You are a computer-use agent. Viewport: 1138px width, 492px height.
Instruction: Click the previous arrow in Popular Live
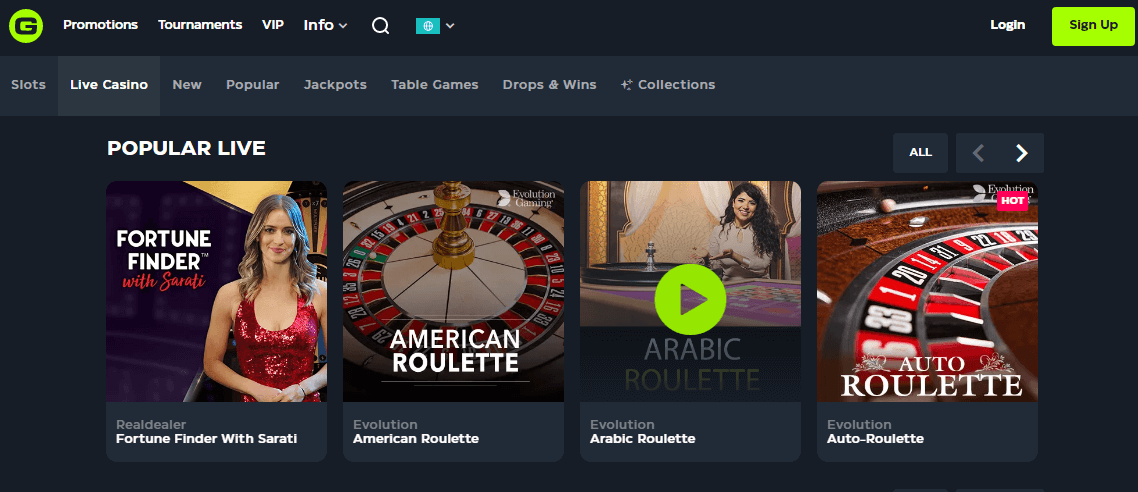pos(978,152)
